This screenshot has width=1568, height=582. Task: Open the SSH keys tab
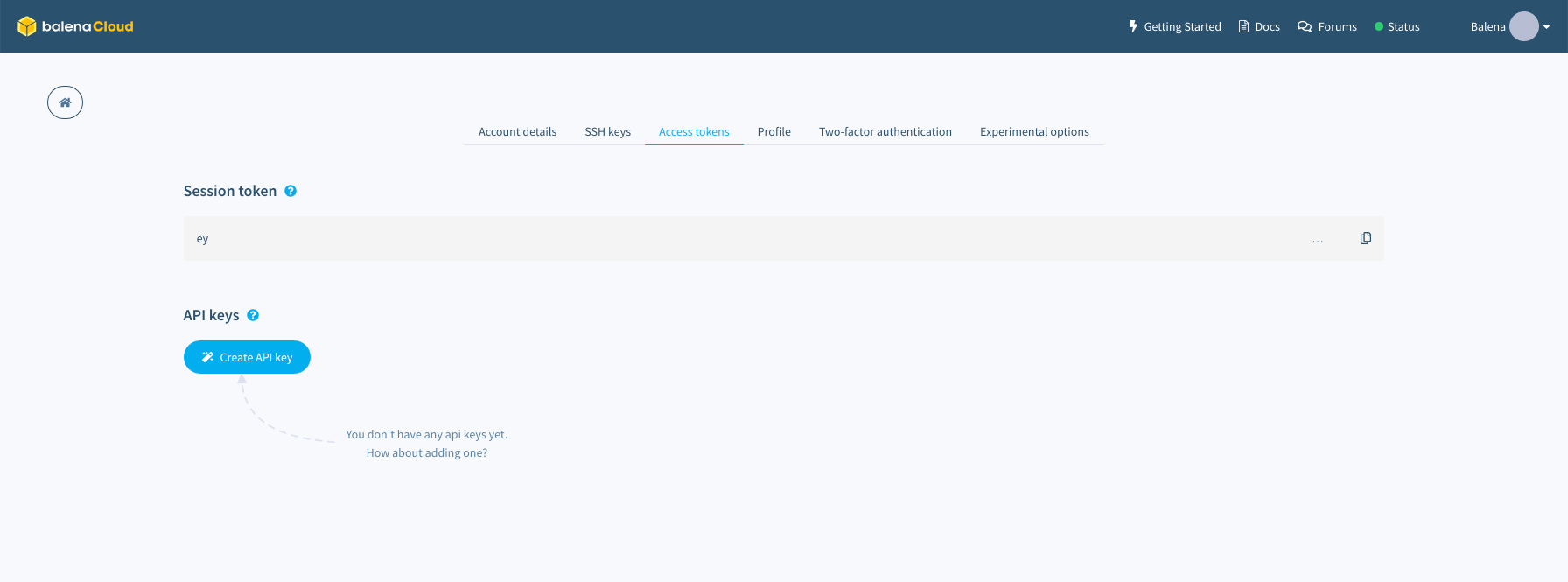pyautogui.click(x=607, y=131)
